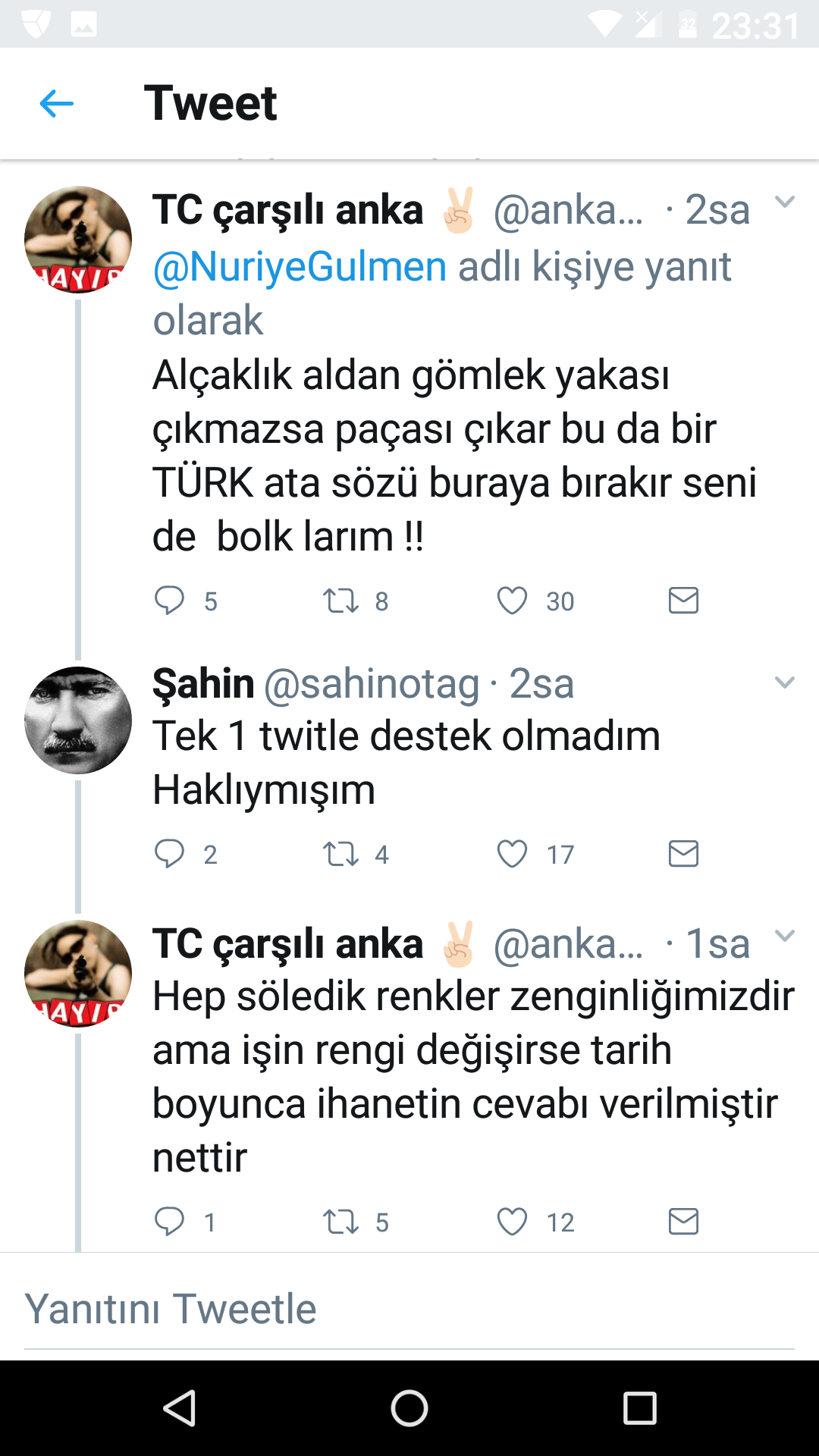Retweet the tweet with 5 retweets
This screenshot has width=819, height=1456.
pos(340,1222)
